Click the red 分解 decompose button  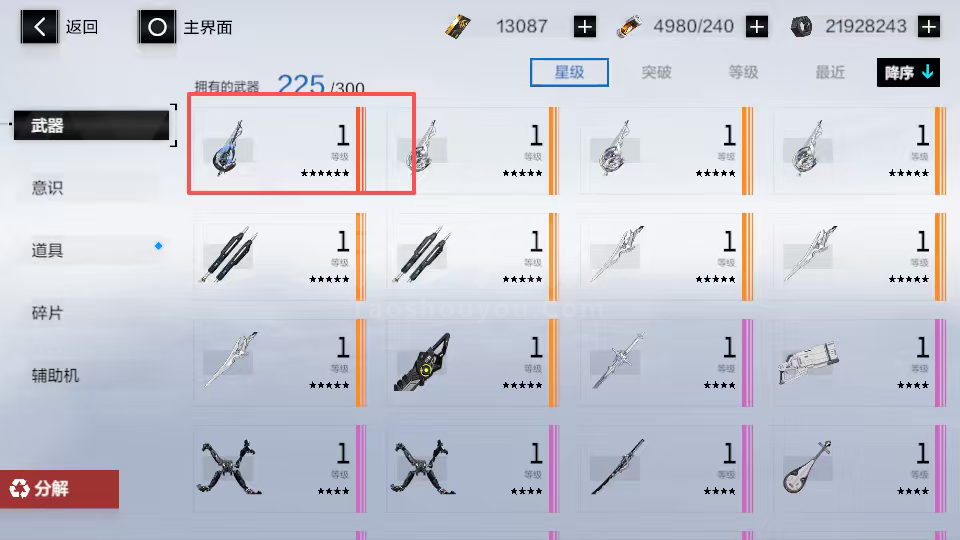(x=59, y=489)
